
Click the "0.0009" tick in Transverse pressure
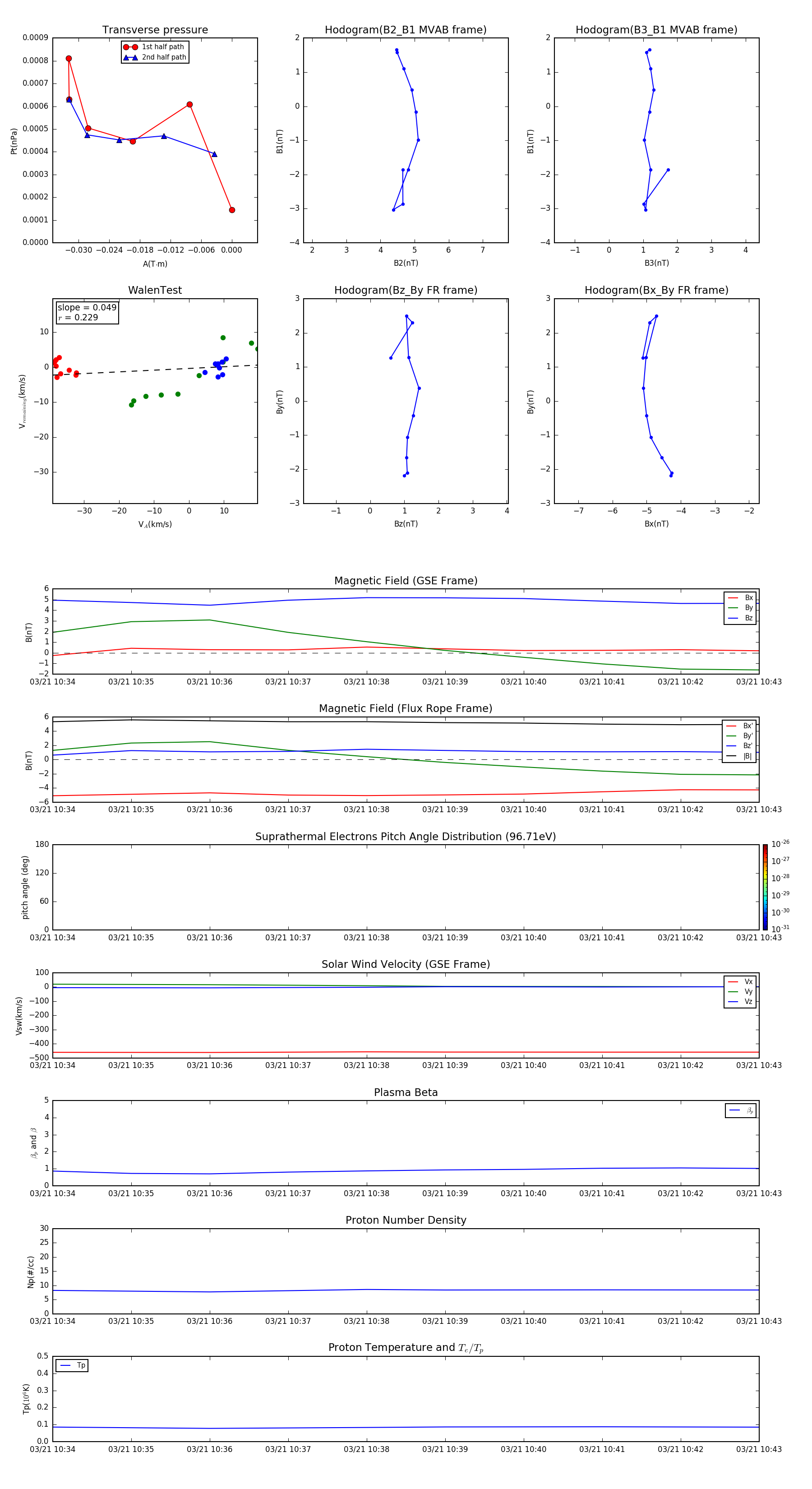coord(35,37)
